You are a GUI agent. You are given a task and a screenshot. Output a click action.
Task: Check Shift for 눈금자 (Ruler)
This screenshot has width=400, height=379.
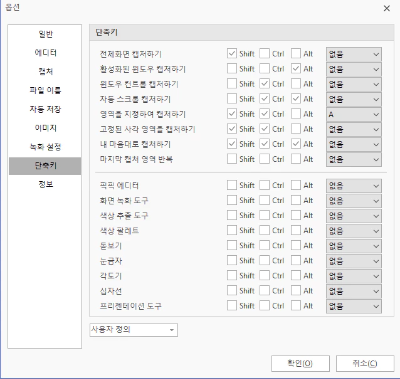[x=232, y=260]
